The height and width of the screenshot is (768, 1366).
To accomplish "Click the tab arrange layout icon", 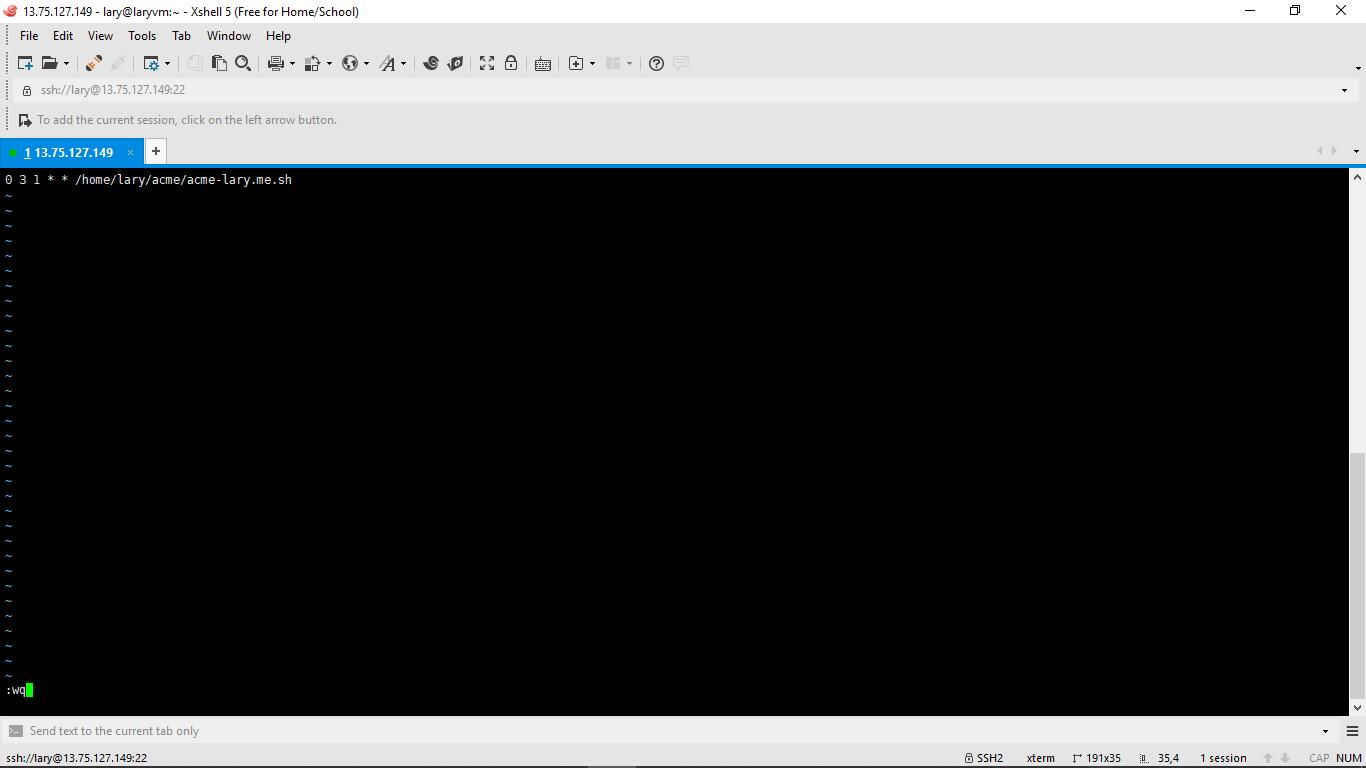I will 613,63.
